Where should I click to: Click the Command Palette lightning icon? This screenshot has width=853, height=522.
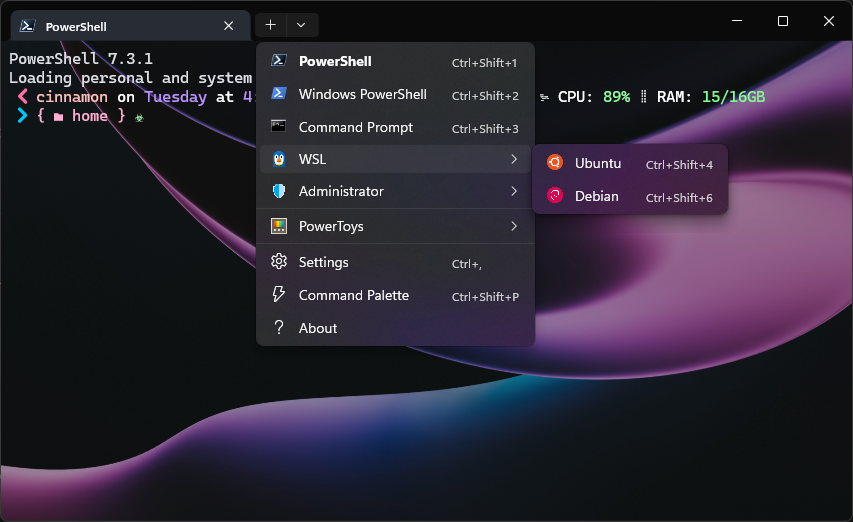pos(279,294)
